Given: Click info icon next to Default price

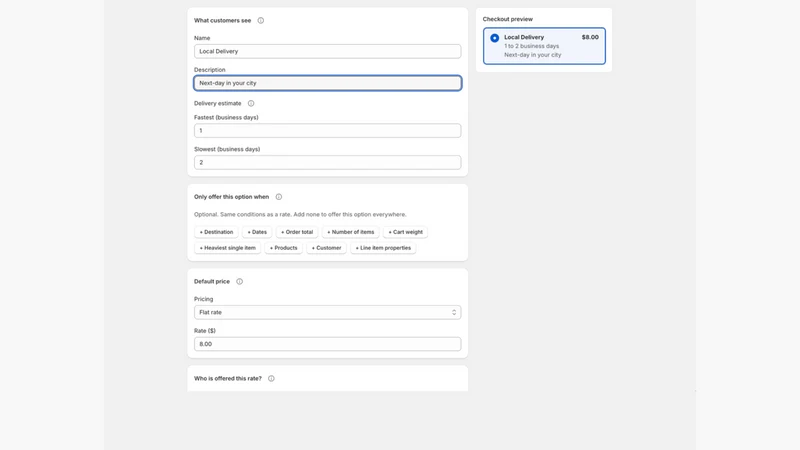Looking at the screenshot, I should 239,282.
